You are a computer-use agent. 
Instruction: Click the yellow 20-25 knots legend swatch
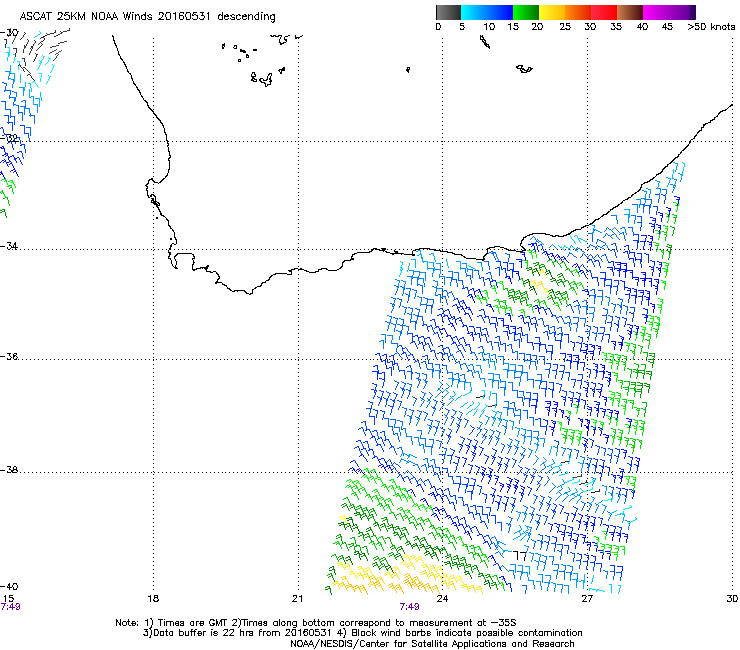pos(552,12)
